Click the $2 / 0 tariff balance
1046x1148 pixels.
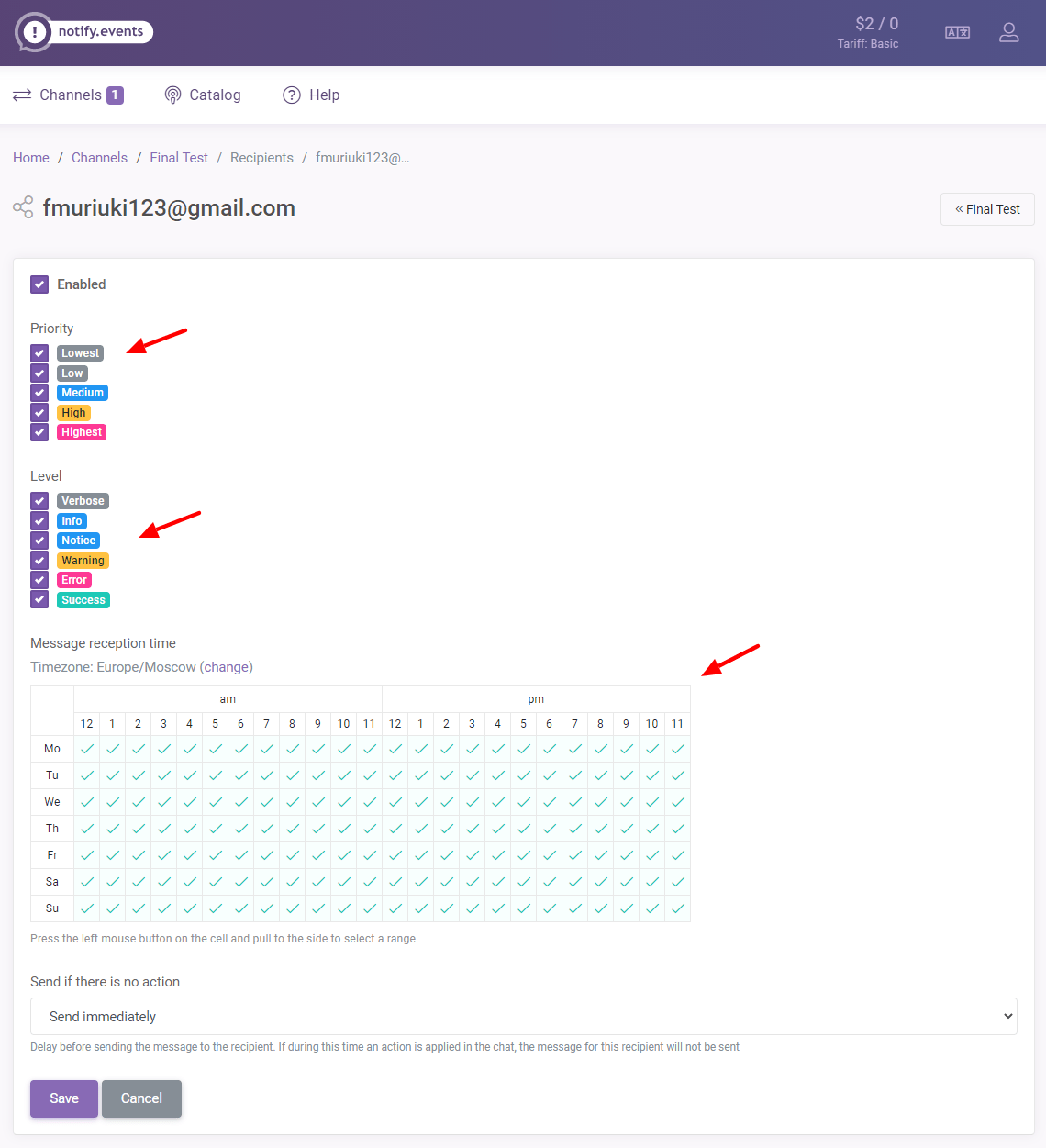coord(876,24)
